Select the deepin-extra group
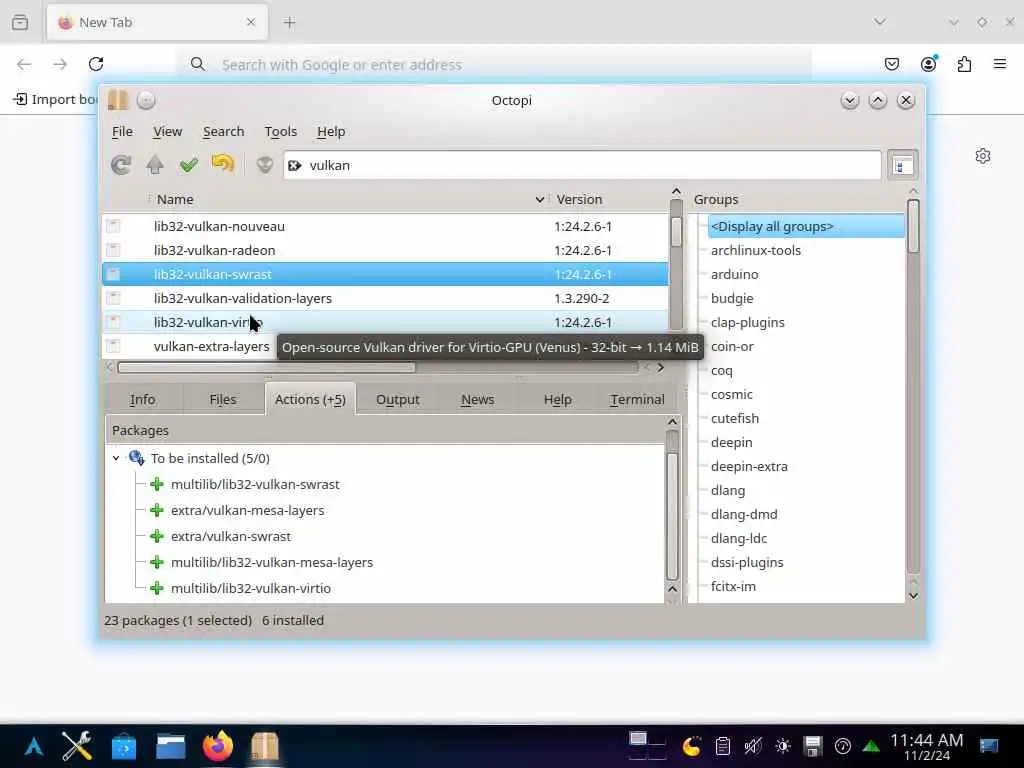Screen dimensions: 1024x768 click(x=749, y=466)
